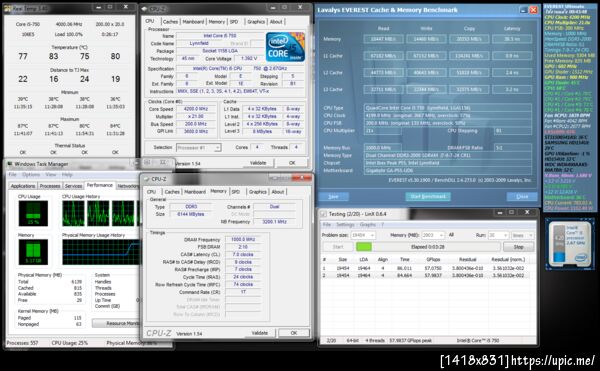Open the Mainboard tab in the CPU-Z processor window

pos(193,22)
